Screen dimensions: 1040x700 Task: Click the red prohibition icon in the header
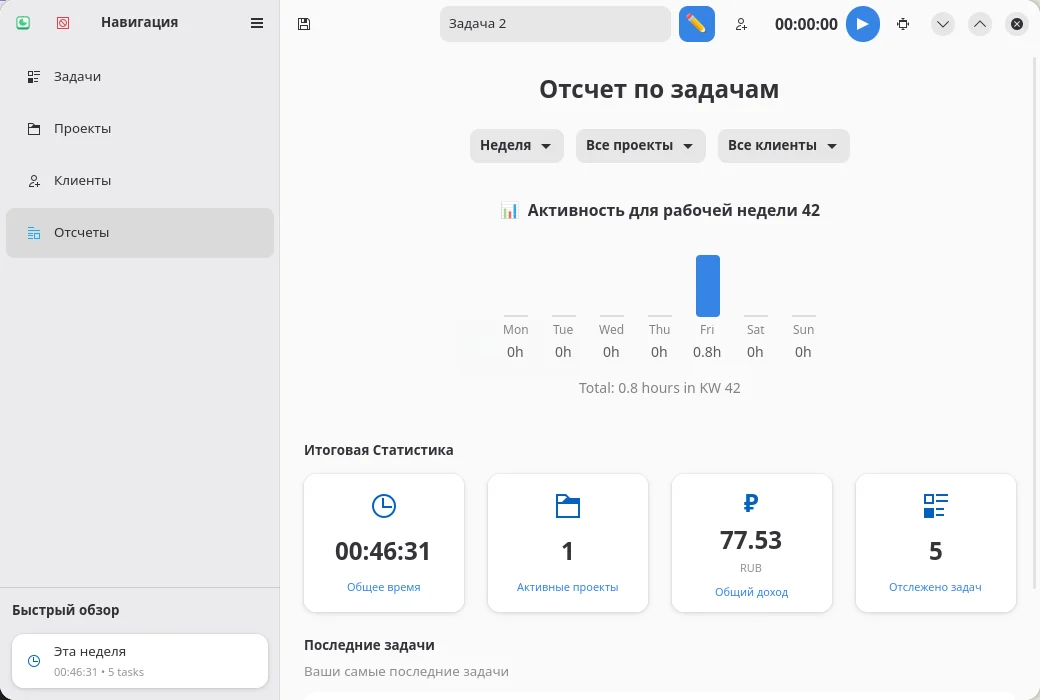[x=63, y=22]
